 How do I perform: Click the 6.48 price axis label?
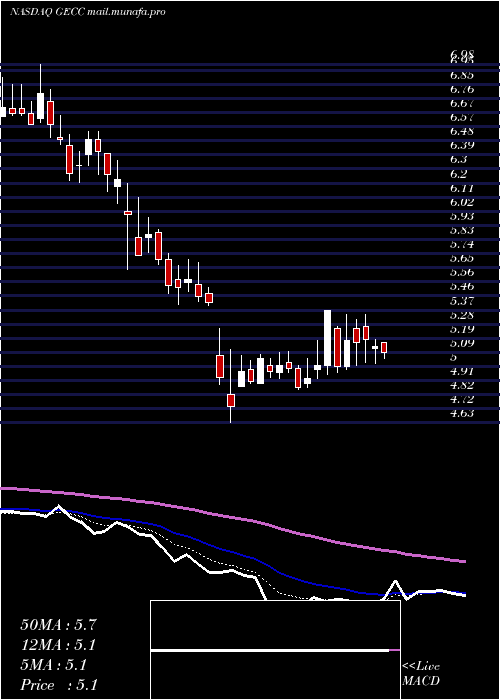click(x=462, y=131)
